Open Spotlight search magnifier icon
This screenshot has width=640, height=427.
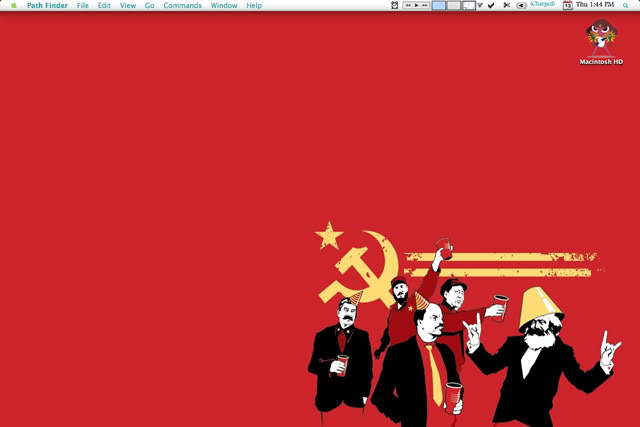pos(625,6)
